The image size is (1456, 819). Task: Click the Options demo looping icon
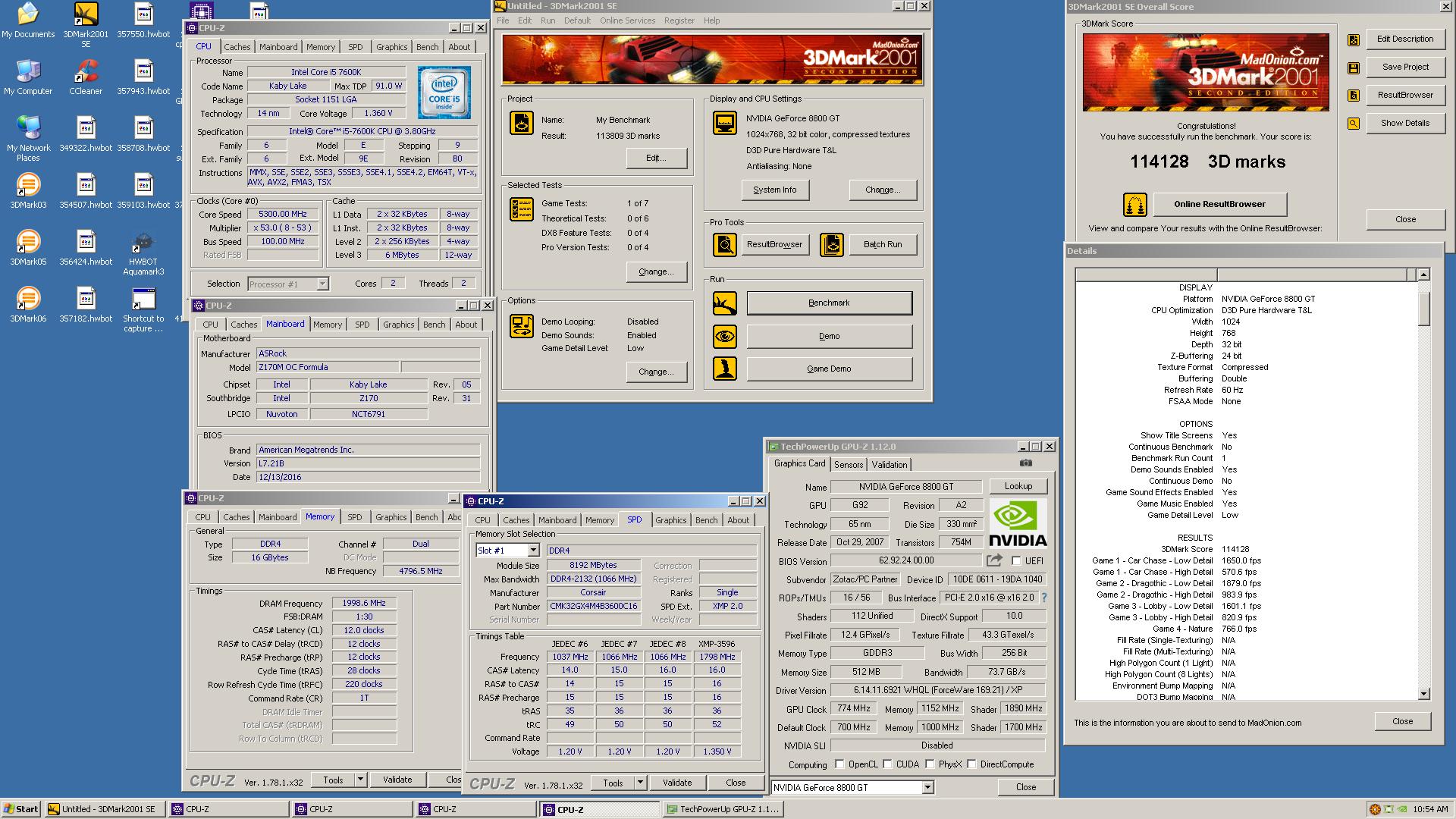click(522, 326)
